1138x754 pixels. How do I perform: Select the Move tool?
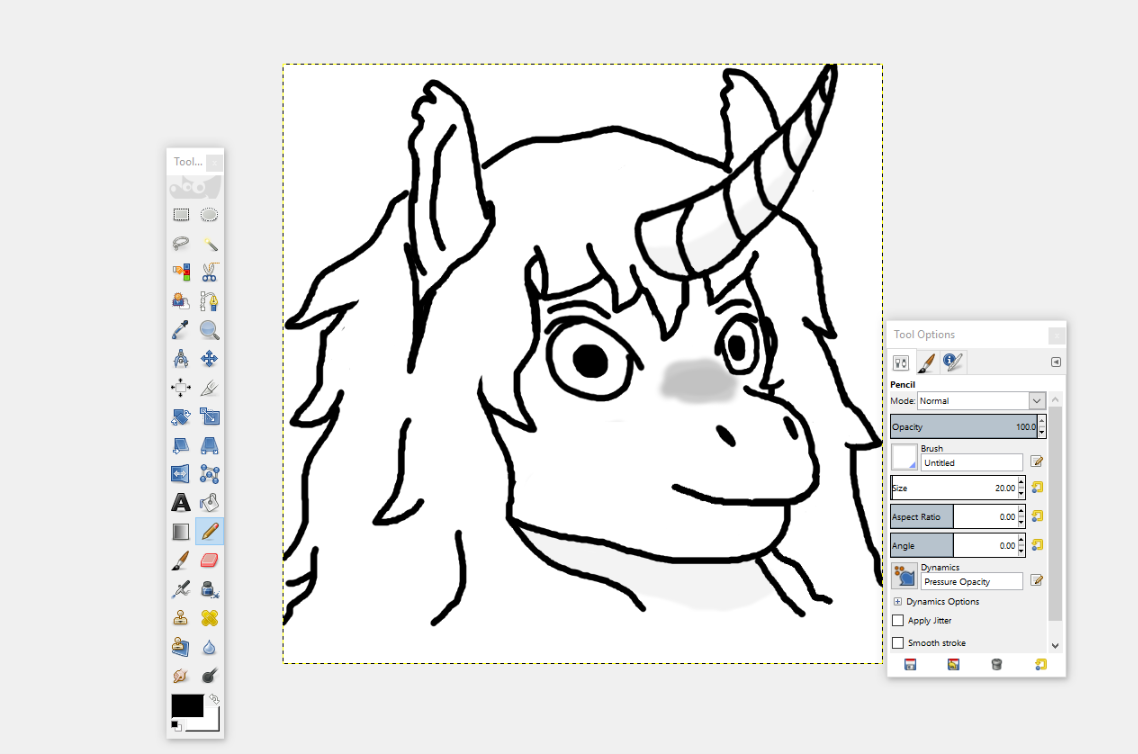click(209, 358)
